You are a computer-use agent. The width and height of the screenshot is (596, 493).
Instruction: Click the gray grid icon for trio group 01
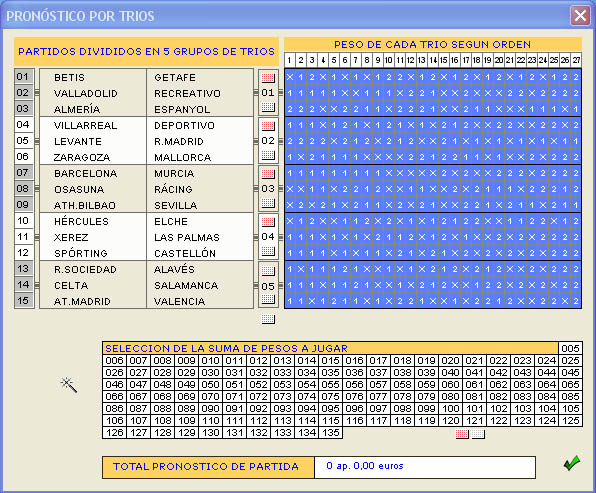coord(268,107)
